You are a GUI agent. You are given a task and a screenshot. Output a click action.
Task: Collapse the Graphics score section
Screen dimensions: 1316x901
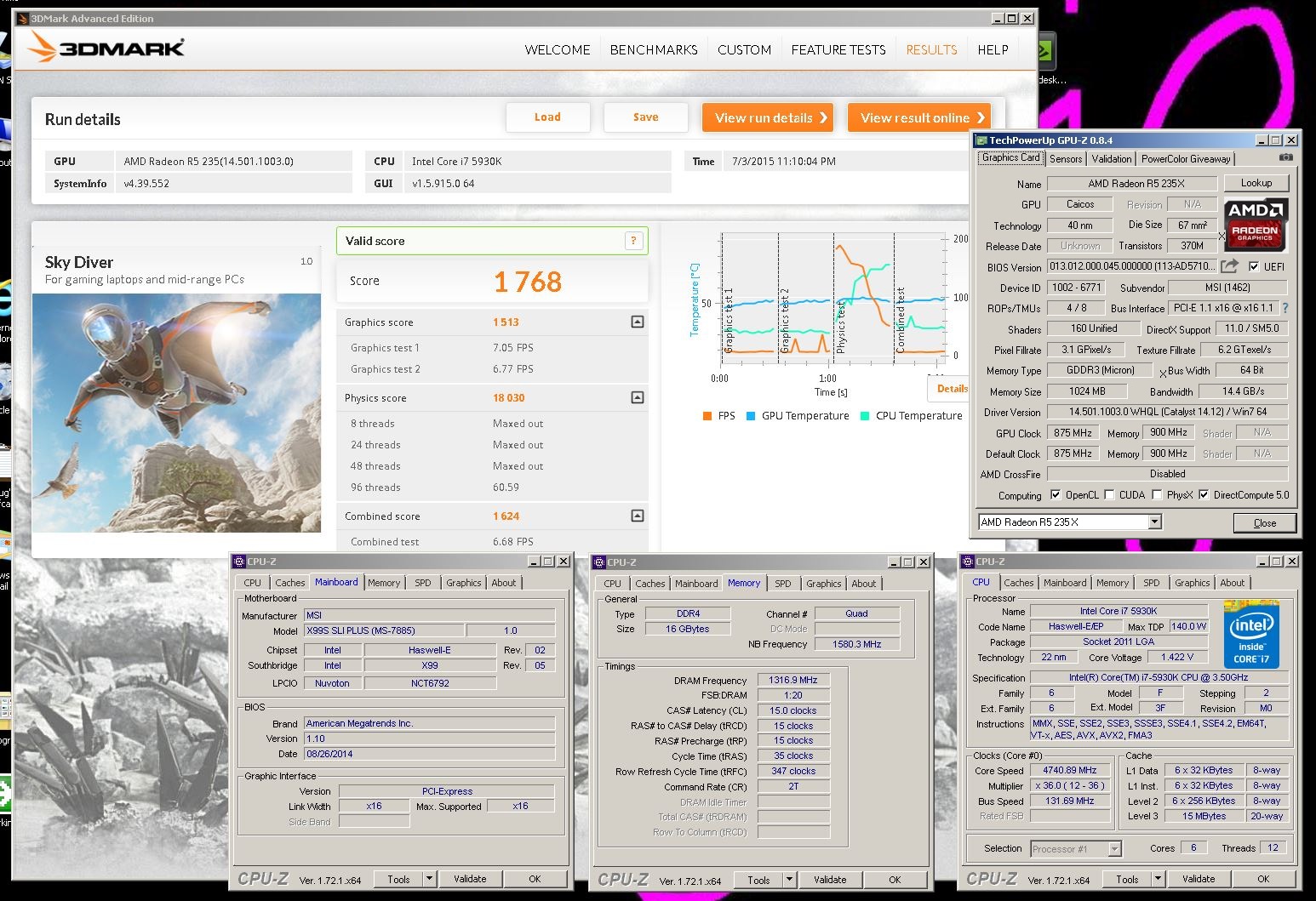coord(638,322)
